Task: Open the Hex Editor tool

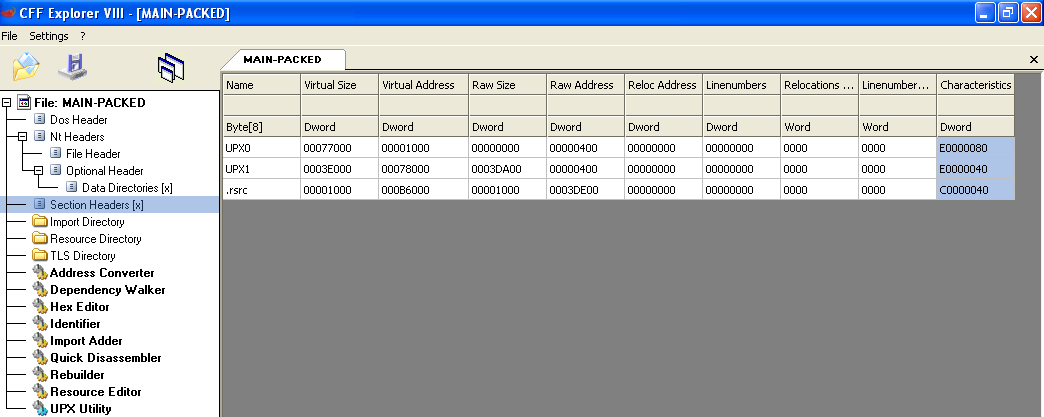Action: tap(80, 307)
